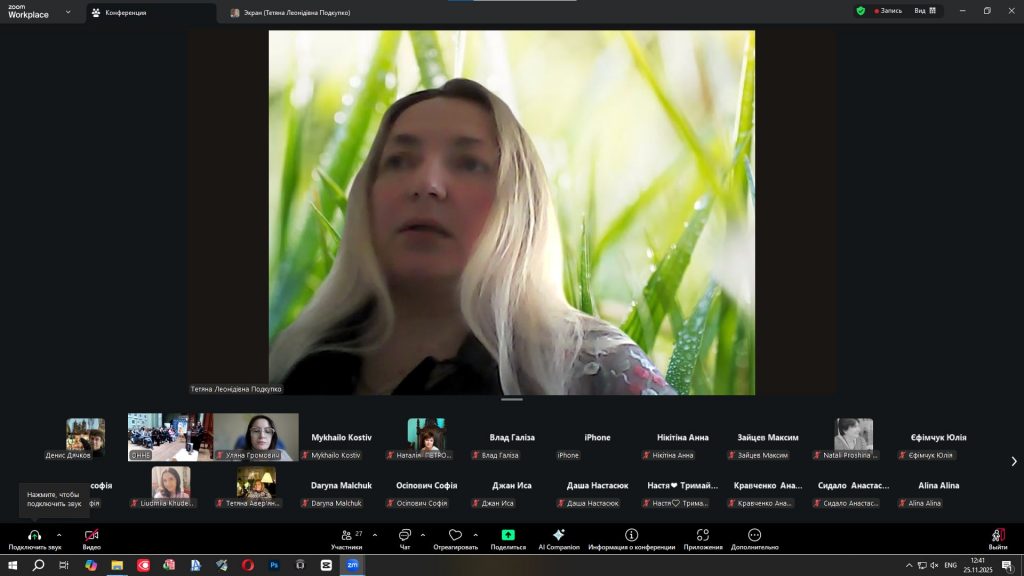Open the View layout dropdown
The height and width of the screenshot is (576, 1024).
(925, 11)
